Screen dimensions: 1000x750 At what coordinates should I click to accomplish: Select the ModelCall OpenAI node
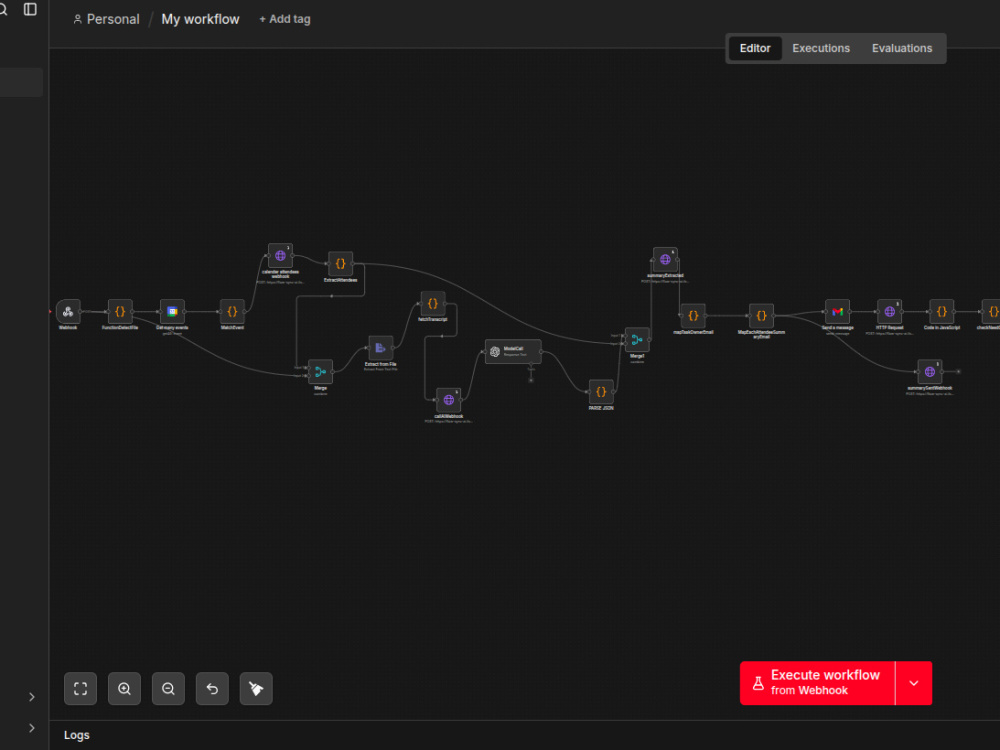[x=513, y=351]
